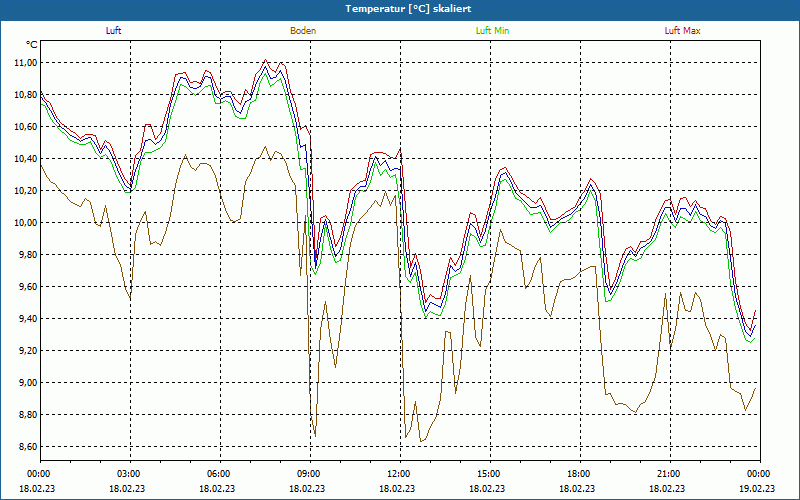Screen dimensions: 800x500
Task: Toggle the green "Luft Min" legend entry
Action: pos(492,31)
